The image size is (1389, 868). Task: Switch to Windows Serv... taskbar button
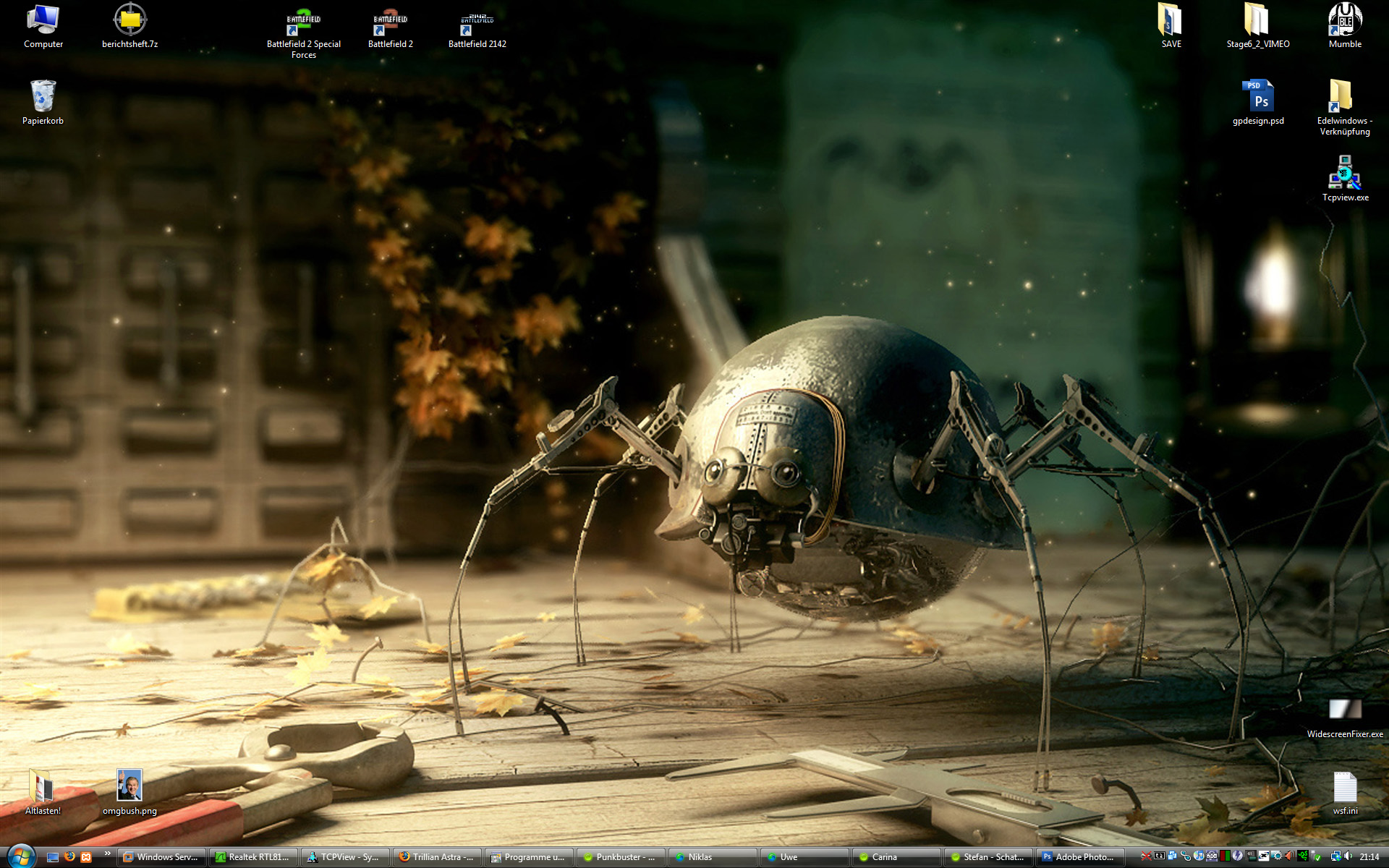pos(162,856)
